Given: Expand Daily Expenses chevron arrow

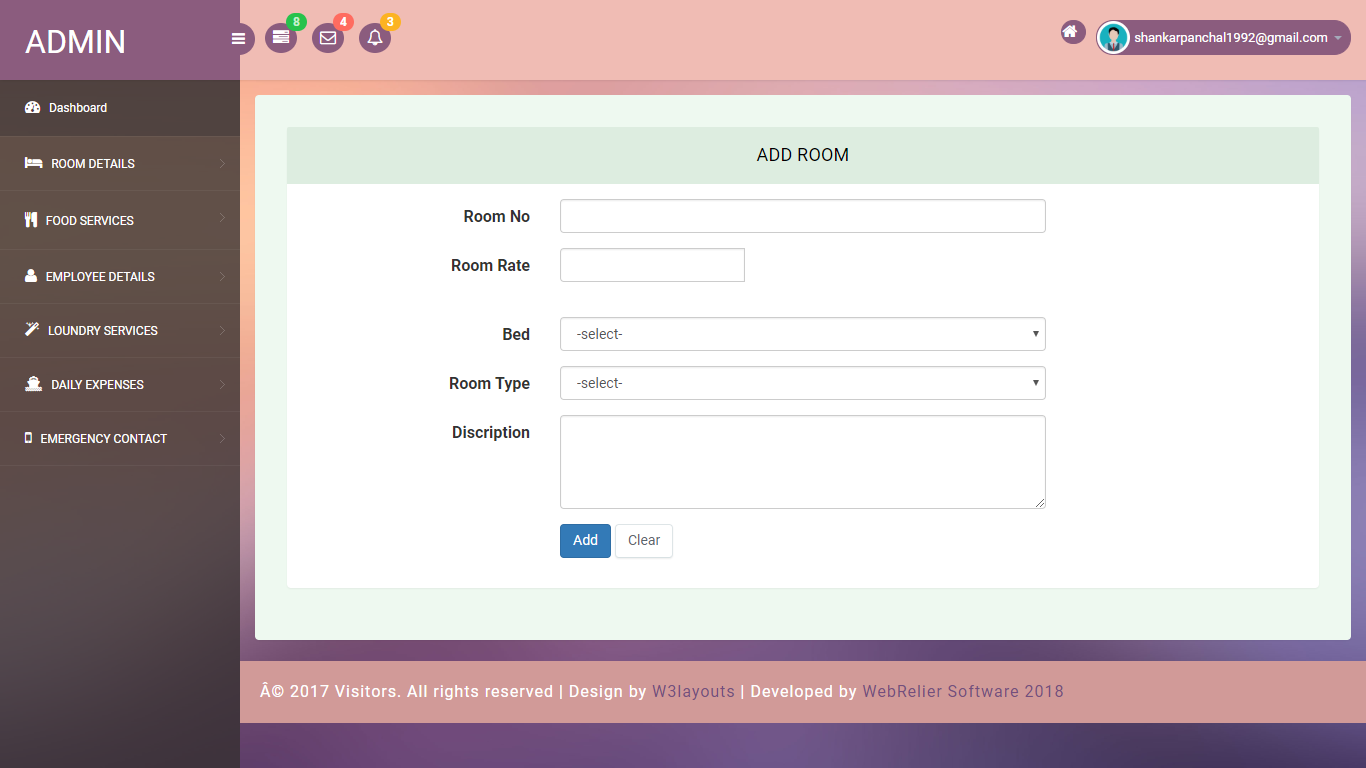Looking at the screenshot, I should pyautogui.click(x=222, y=384).
